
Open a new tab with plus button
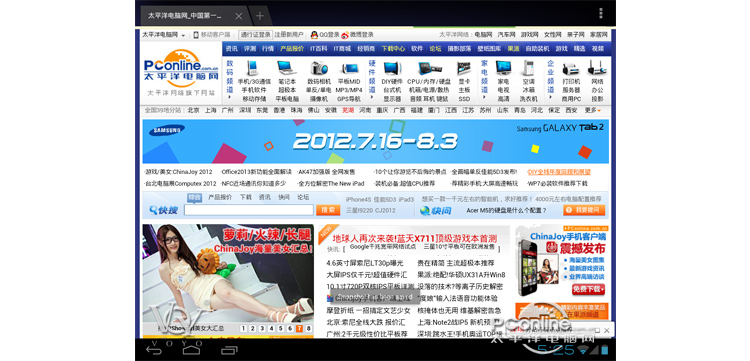click(260, 16)
